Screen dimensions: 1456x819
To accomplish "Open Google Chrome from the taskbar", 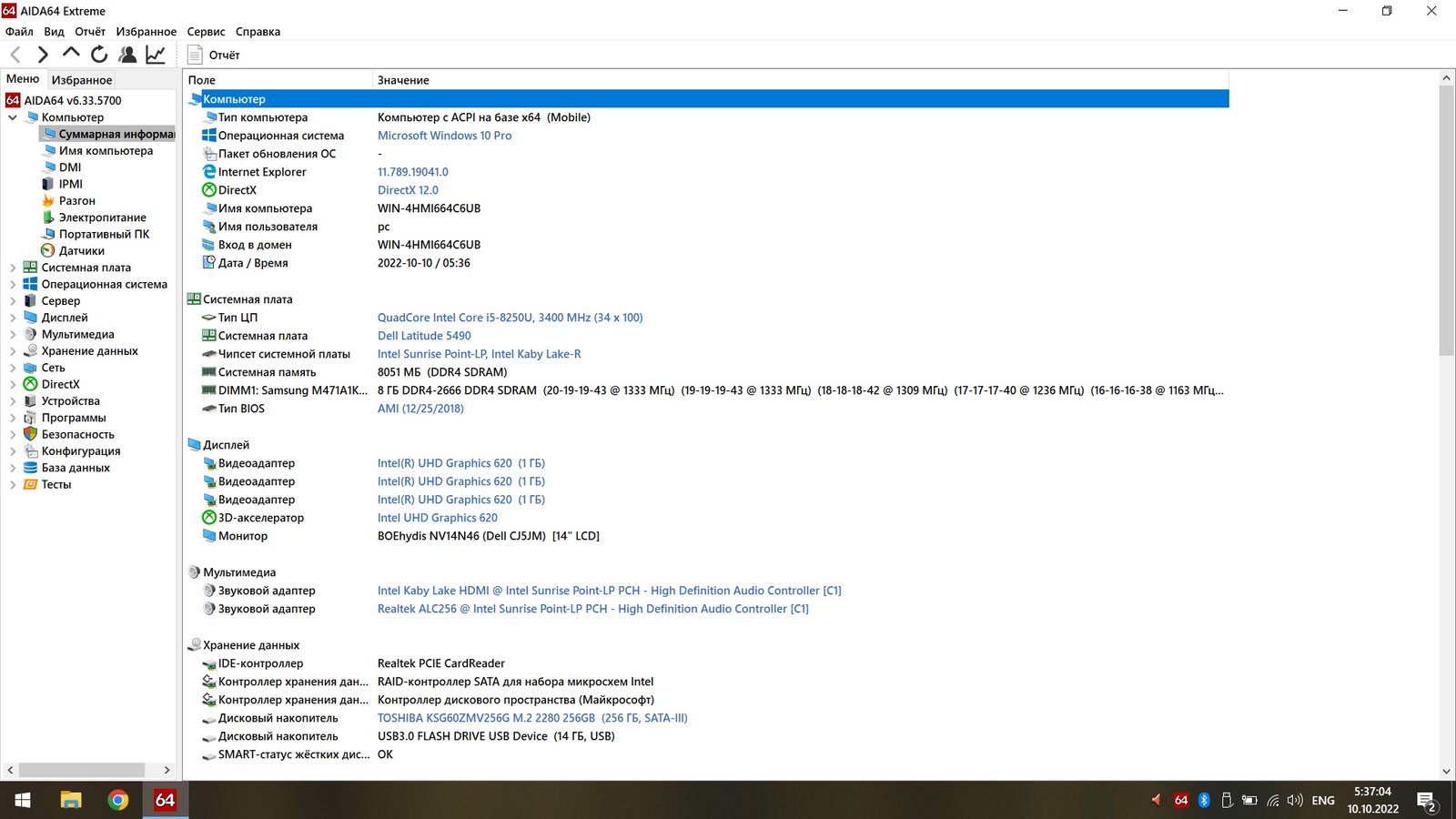I will tap(117, 800).
